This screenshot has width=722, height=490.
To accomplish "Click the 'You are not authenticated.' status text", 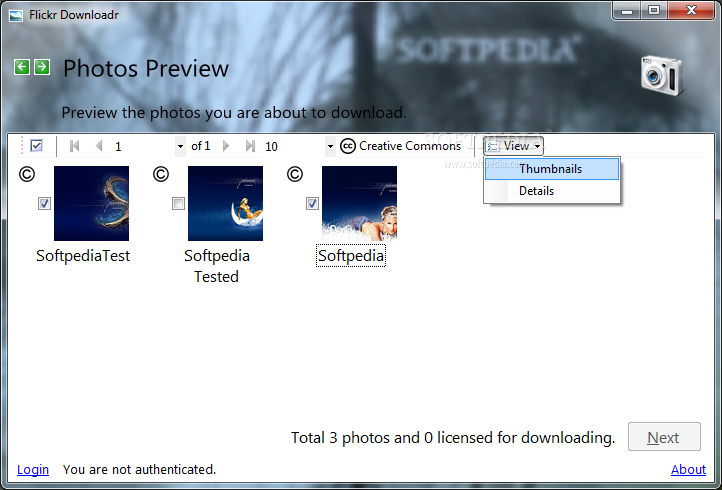I will [x=139, y=469].
